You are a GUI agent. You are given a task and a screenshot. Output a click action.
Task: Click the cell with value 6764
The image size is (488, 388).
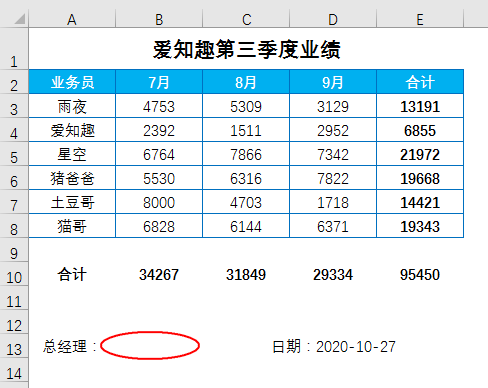pyautogui.click(x=159, y=154)
